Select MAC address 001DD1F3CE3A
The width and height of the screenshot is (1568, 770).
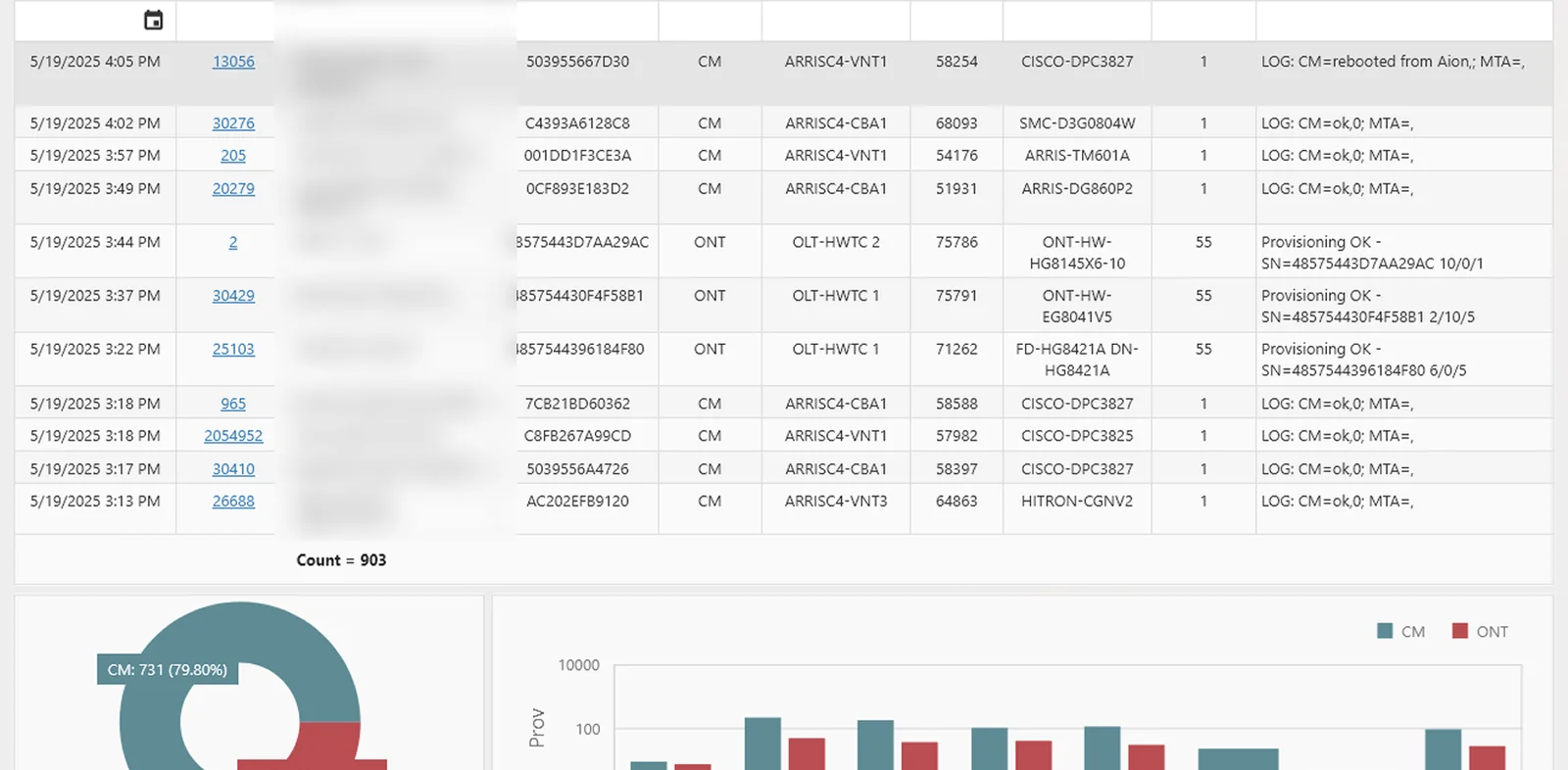pyautogui.click(x=578, y=156)
